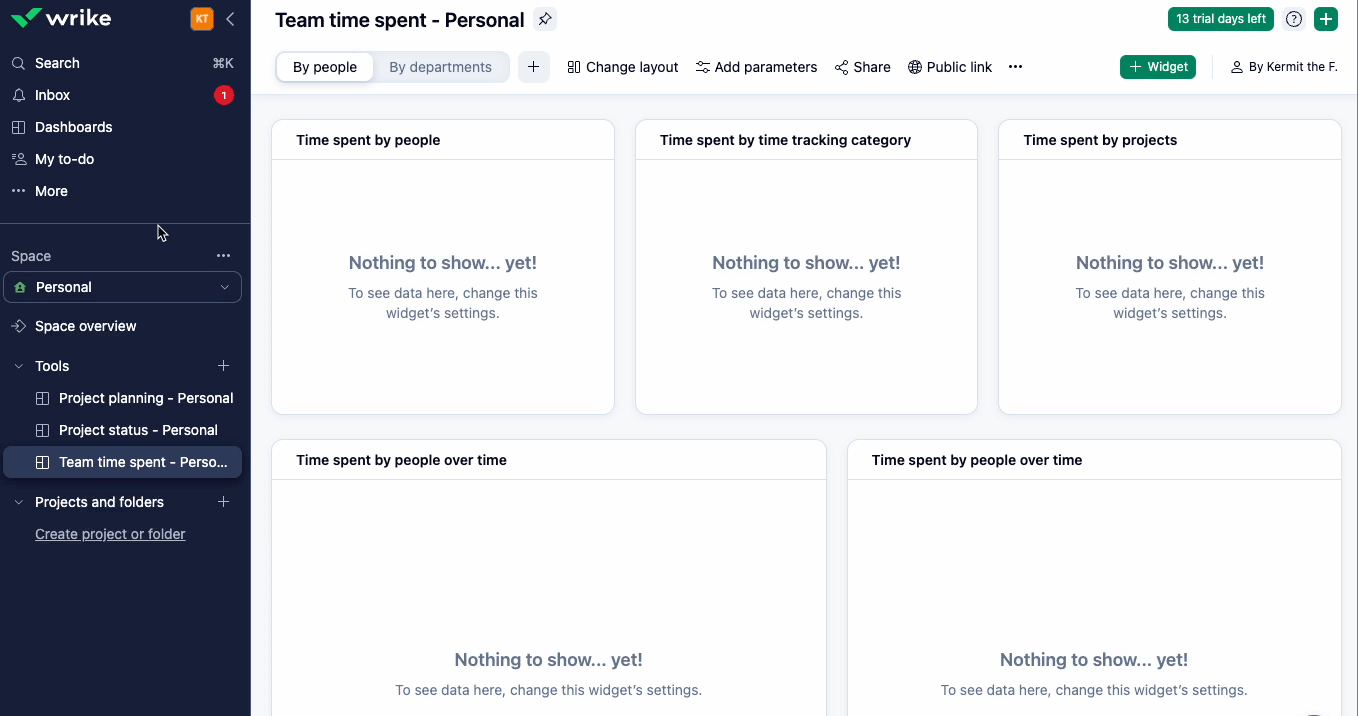The width and height of the screenshot is (1358, 716).
Task: Click By Kermit the F. owner label
Action: click(1284, 67)
